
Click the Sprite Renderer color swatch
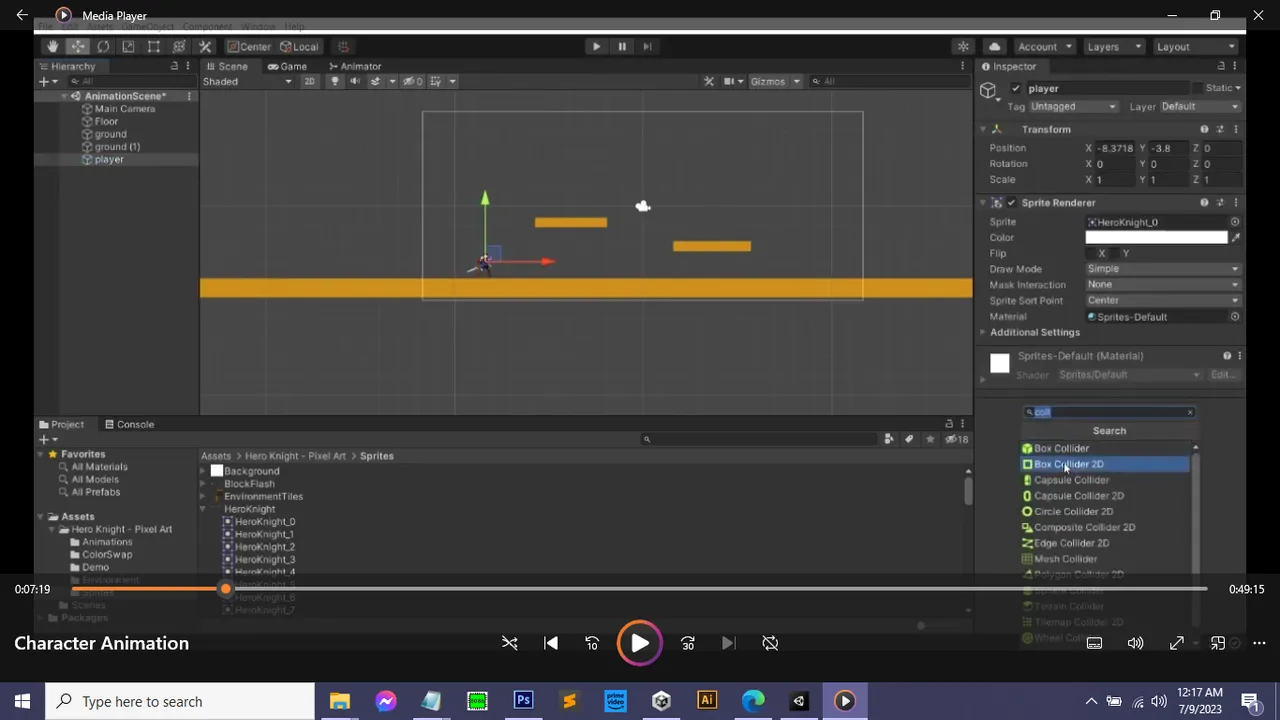(x=1157, y=238)
